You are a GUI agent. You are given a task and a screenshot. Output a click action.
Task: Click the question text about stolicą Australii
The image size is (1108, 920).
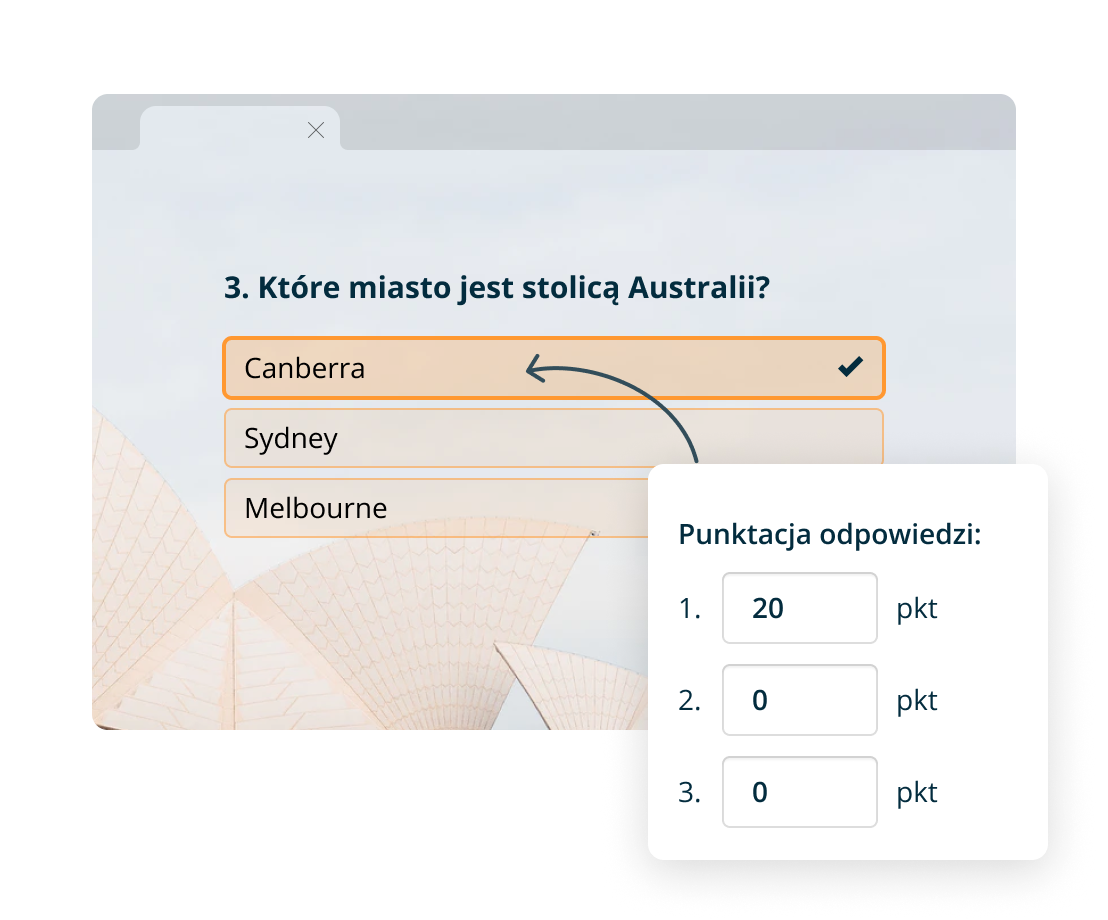(x=497, y=288)
